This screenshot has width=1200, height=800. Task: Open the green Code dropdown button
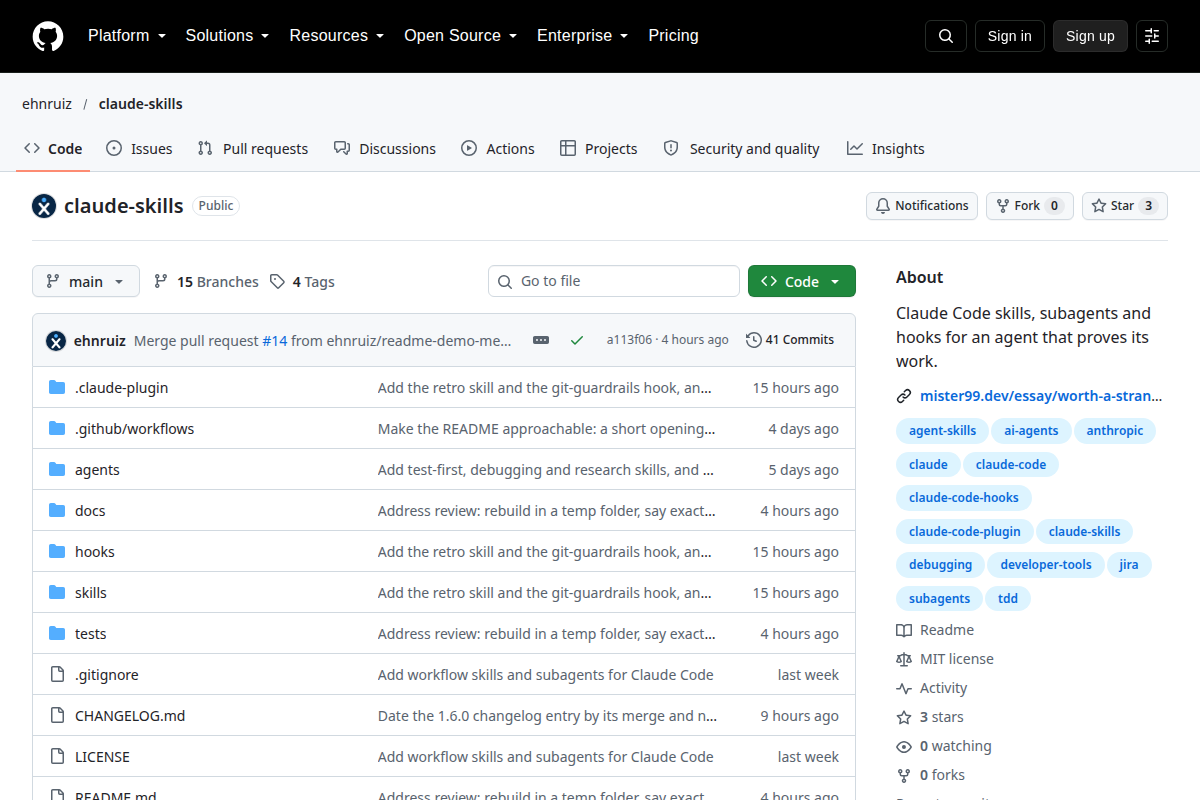(x=802, y=282)
